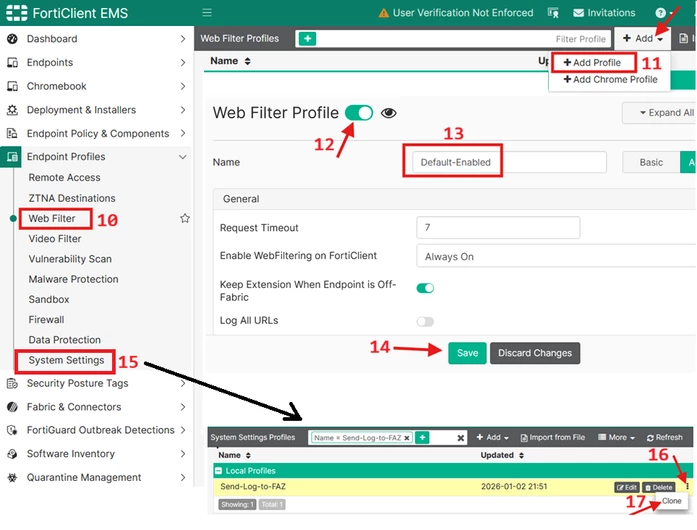Open System Settings in Endpoint Profiles
697x530 pixels.
66,360
